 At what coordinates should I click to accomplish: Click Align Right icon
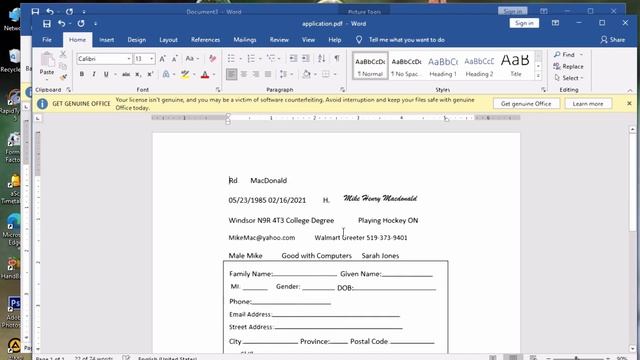(x=256, y=74)
